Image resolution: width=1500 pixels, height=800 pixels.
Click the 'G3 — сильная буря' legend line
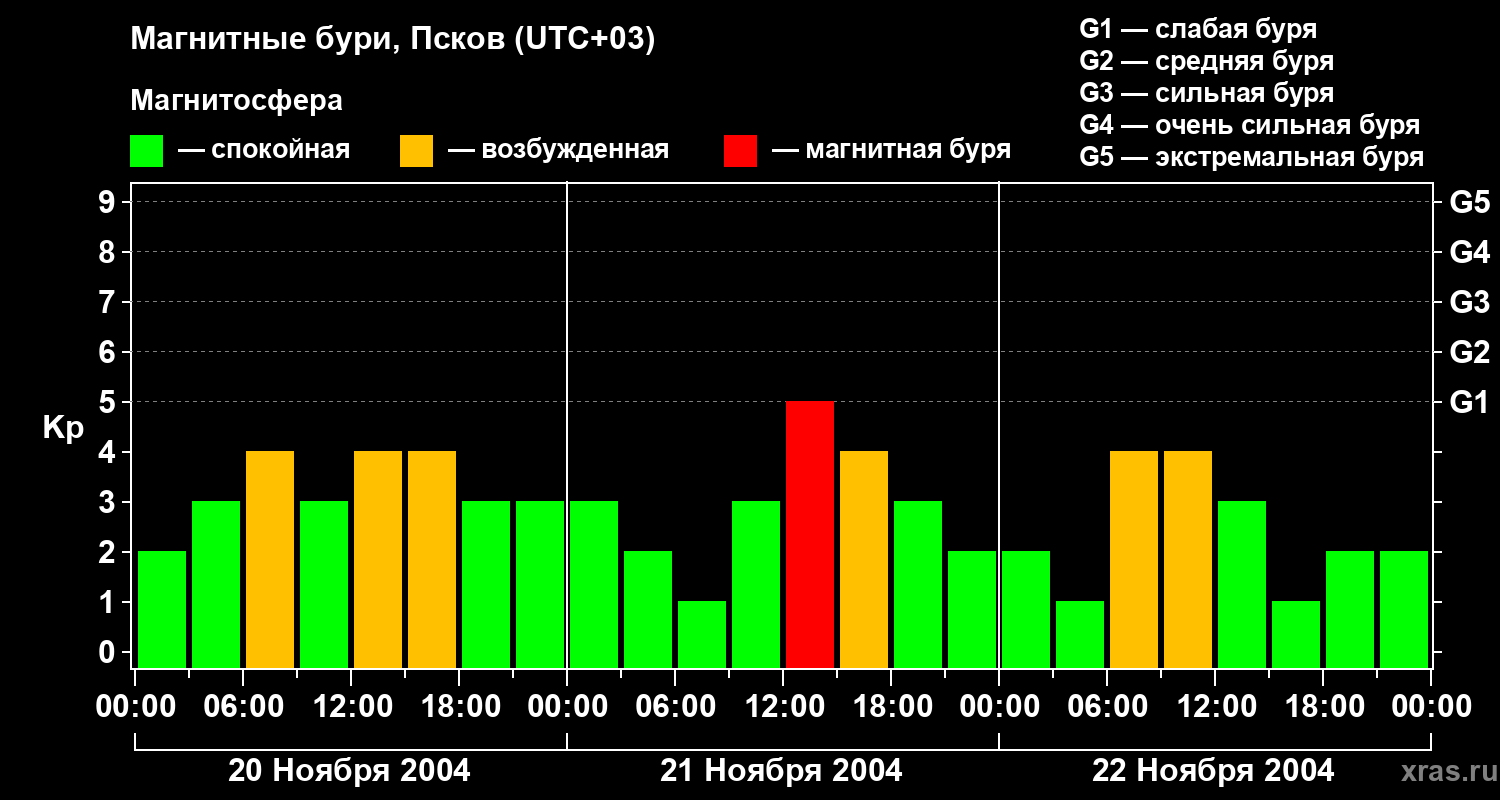click(x=1206, y=93)
